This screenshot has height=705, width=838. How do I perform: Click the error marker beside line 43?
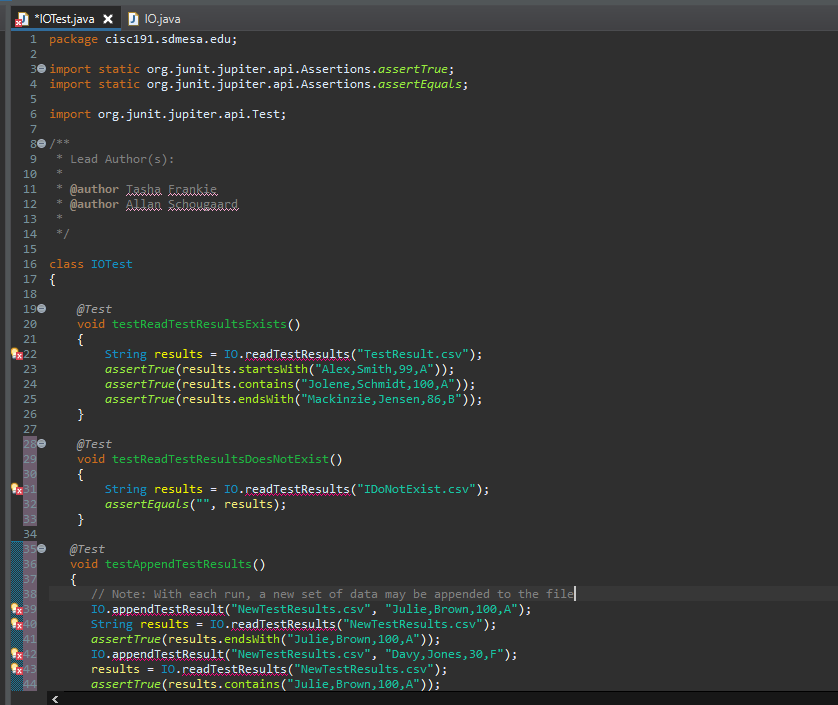(17, 669)
